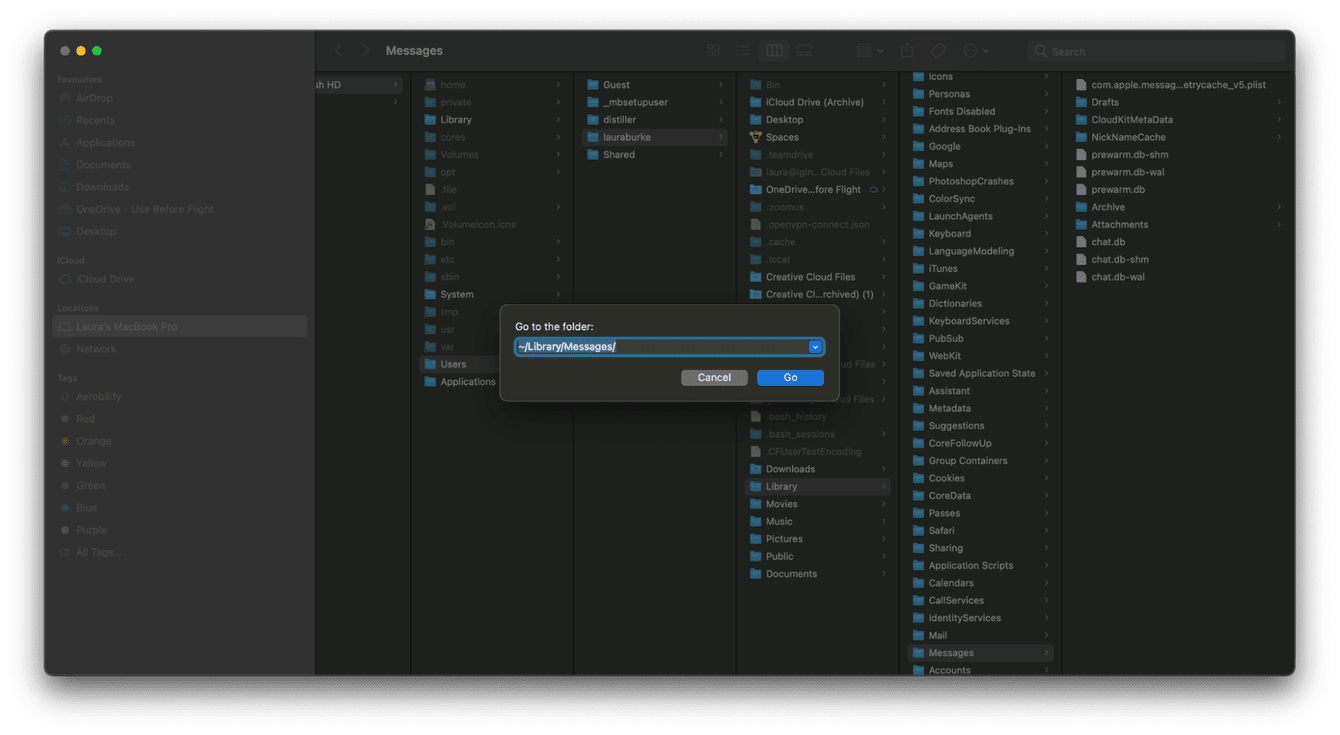Switch Finder to icon view
Image resolution: width=1340 pixels, height=735 pixels.
(x=713, y=51)
